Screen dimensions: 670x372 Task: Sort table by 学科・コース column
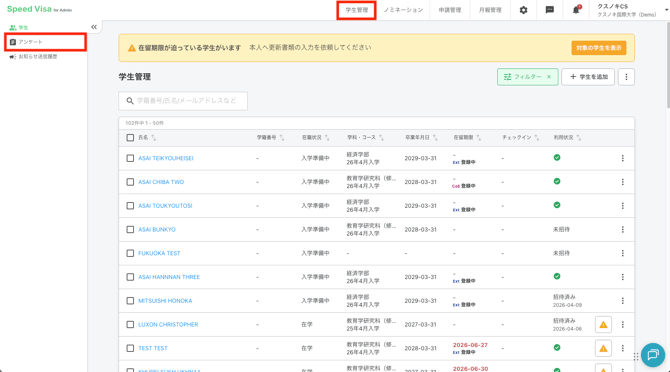(x=381, y=138)
